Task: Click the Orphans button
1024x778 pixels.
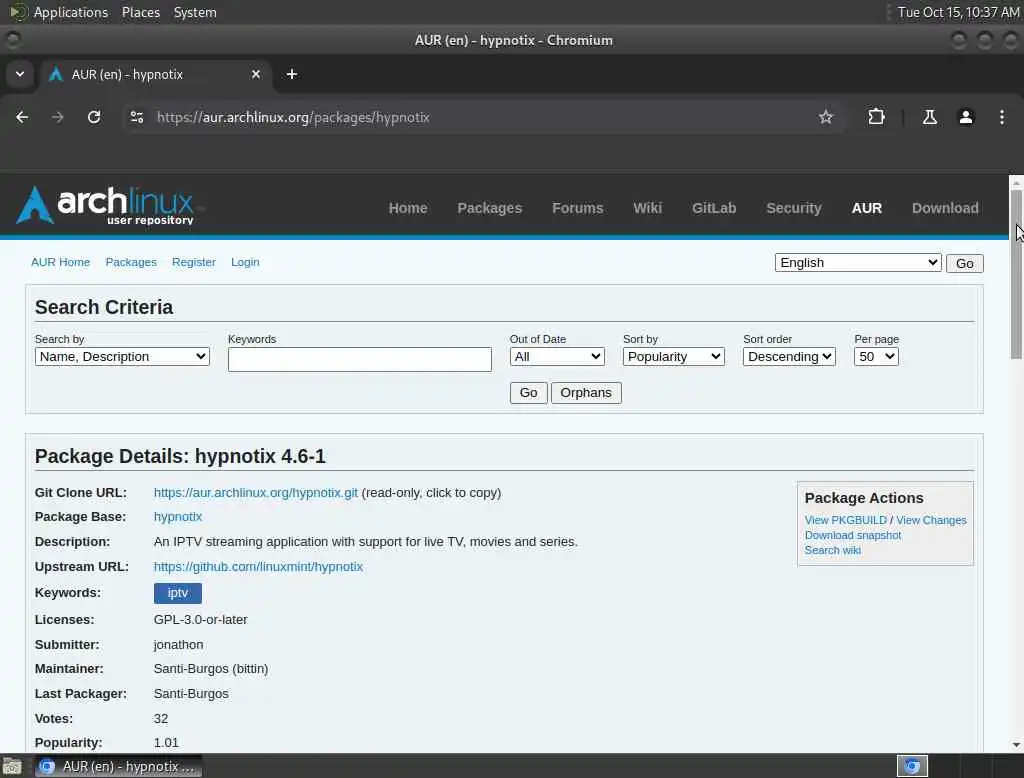Action: pos(586,393)
